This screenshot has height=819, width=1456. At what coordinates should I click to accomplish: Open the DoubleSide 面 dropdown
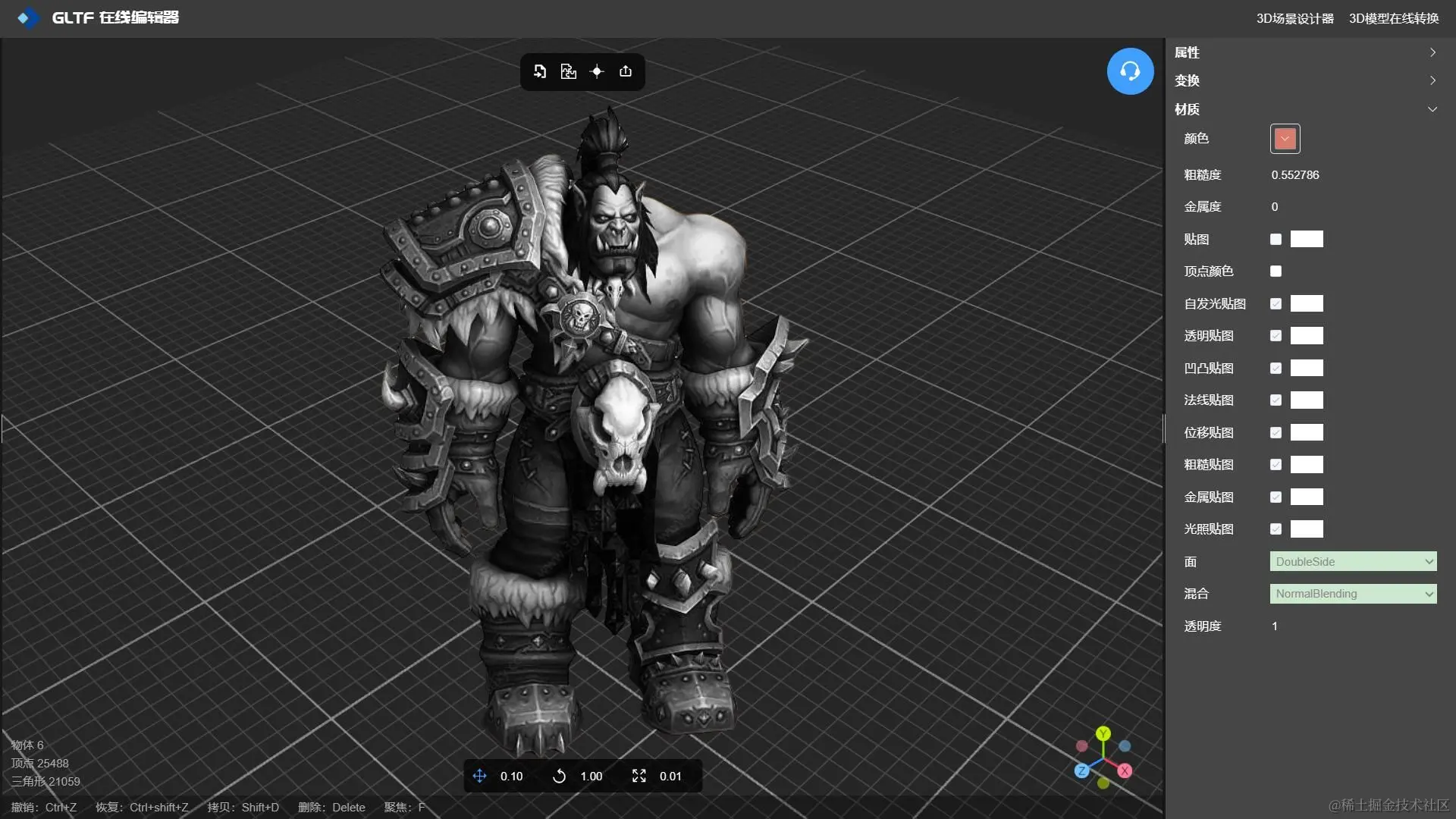[x=1353, y=562]
